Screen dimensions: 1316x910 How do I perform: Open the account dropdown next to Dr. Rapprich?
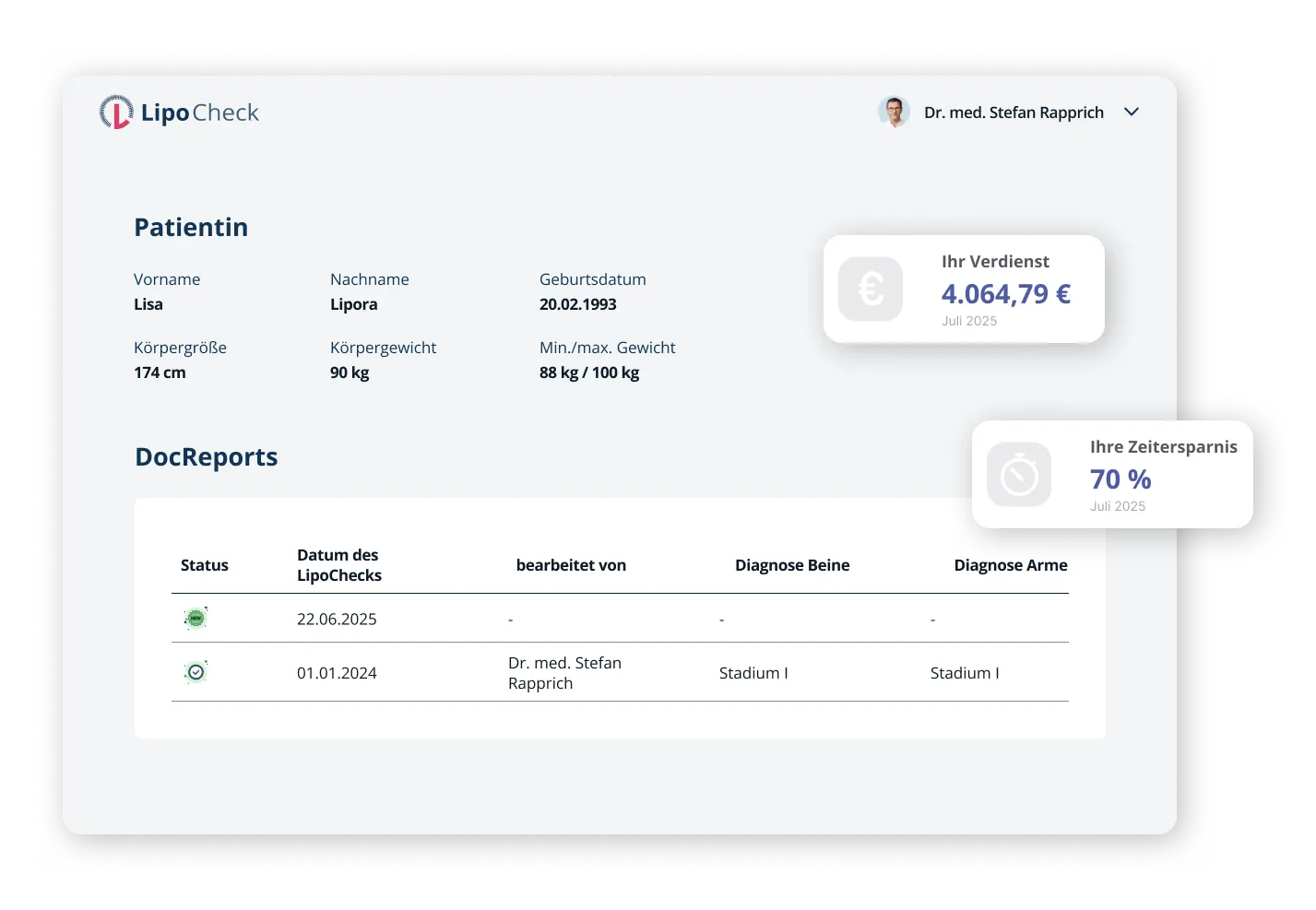pos(1132,112)
